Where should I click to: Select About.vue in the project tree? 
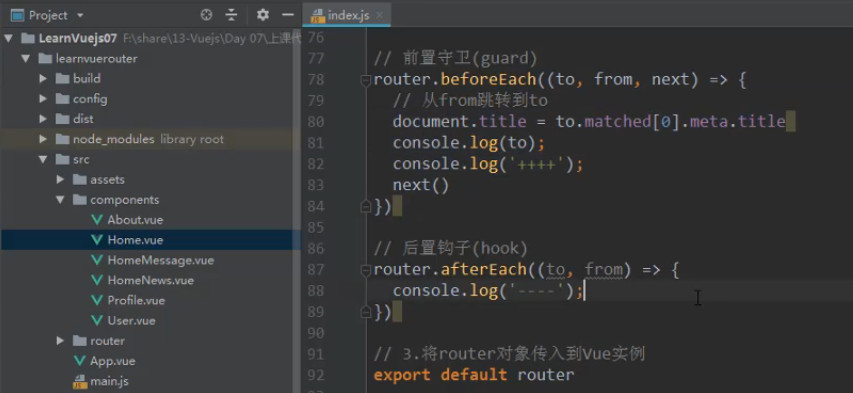pos(135,220)
